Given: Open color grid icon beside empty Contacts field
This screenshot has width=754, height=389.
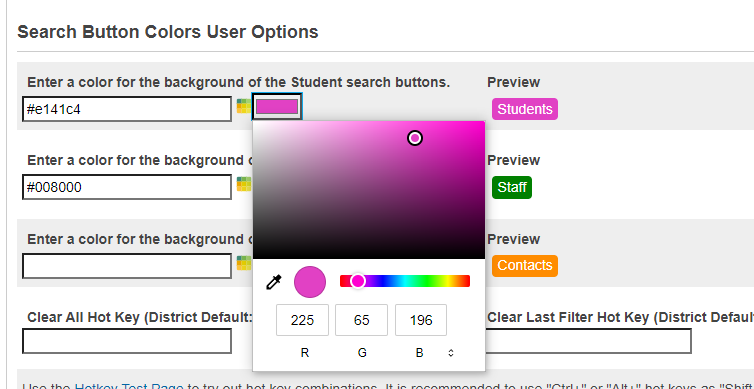Looking at the screenshot, I should 244,263.
